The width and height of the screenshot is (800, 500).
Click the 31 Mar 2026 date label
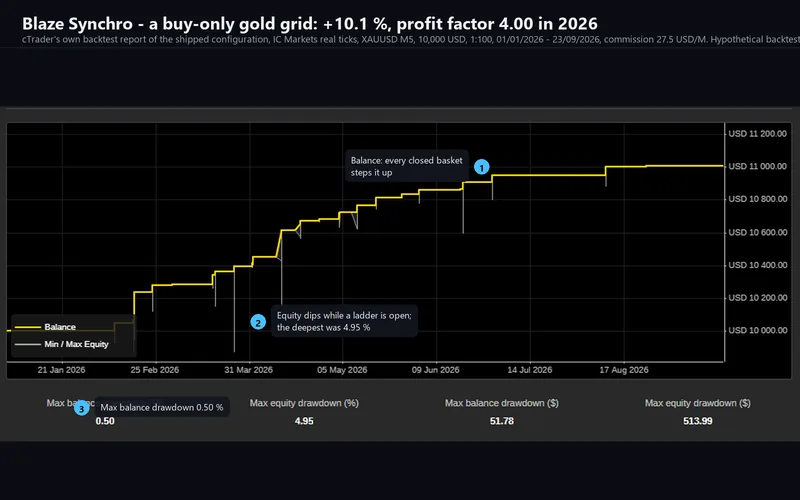click(x=248, y=370)
